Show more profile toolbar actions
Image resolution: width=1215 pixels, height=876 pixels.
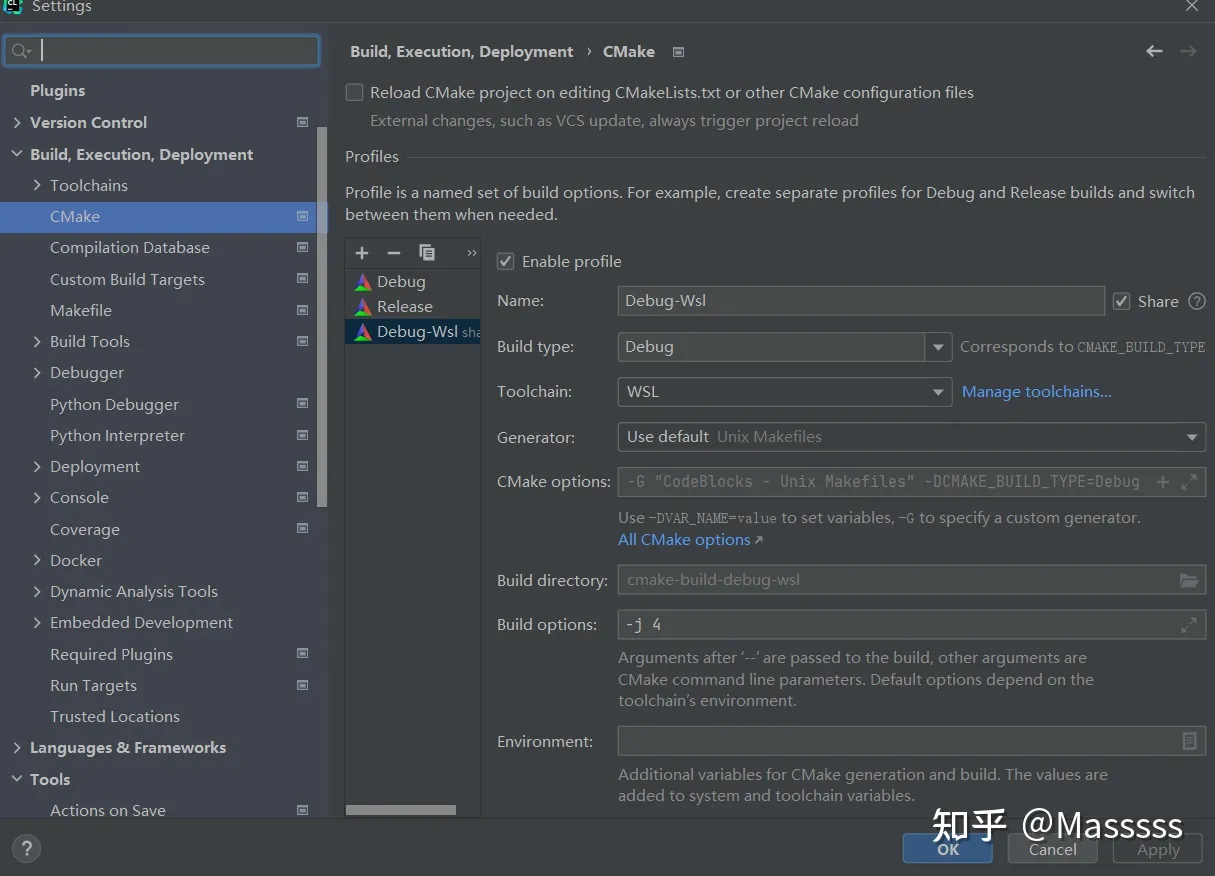(472, 253)
